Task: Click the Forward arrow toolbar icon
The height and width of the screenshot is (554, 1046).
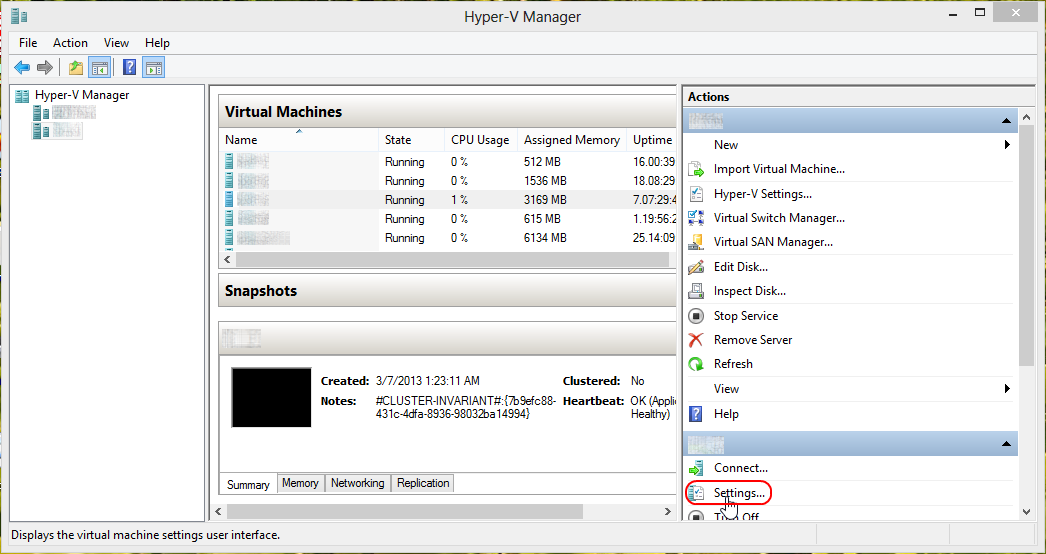Action: point(45,67)
